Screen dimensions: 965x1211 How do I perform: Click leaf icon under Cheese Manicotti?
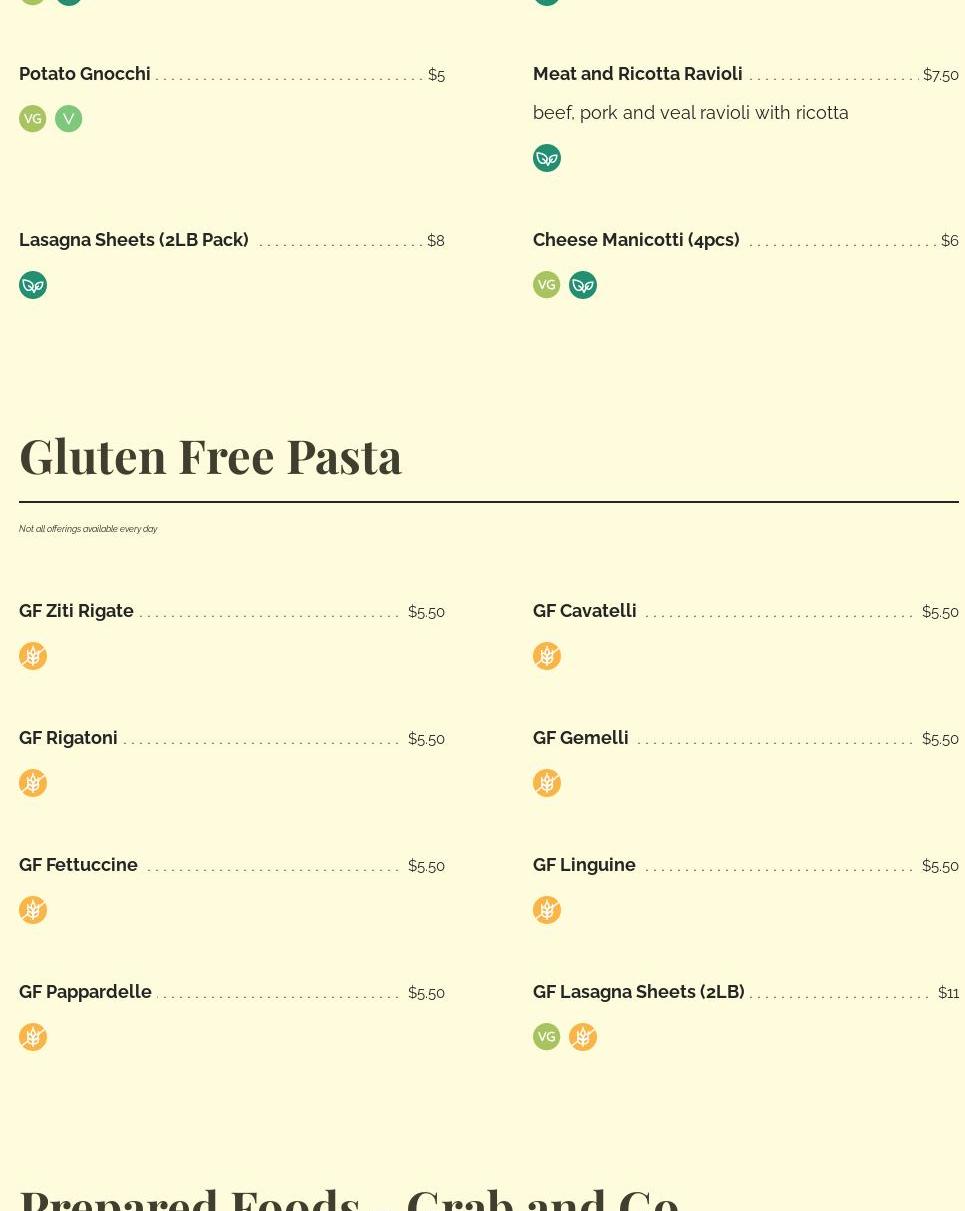pyautogui.click(x=583, y=285)
